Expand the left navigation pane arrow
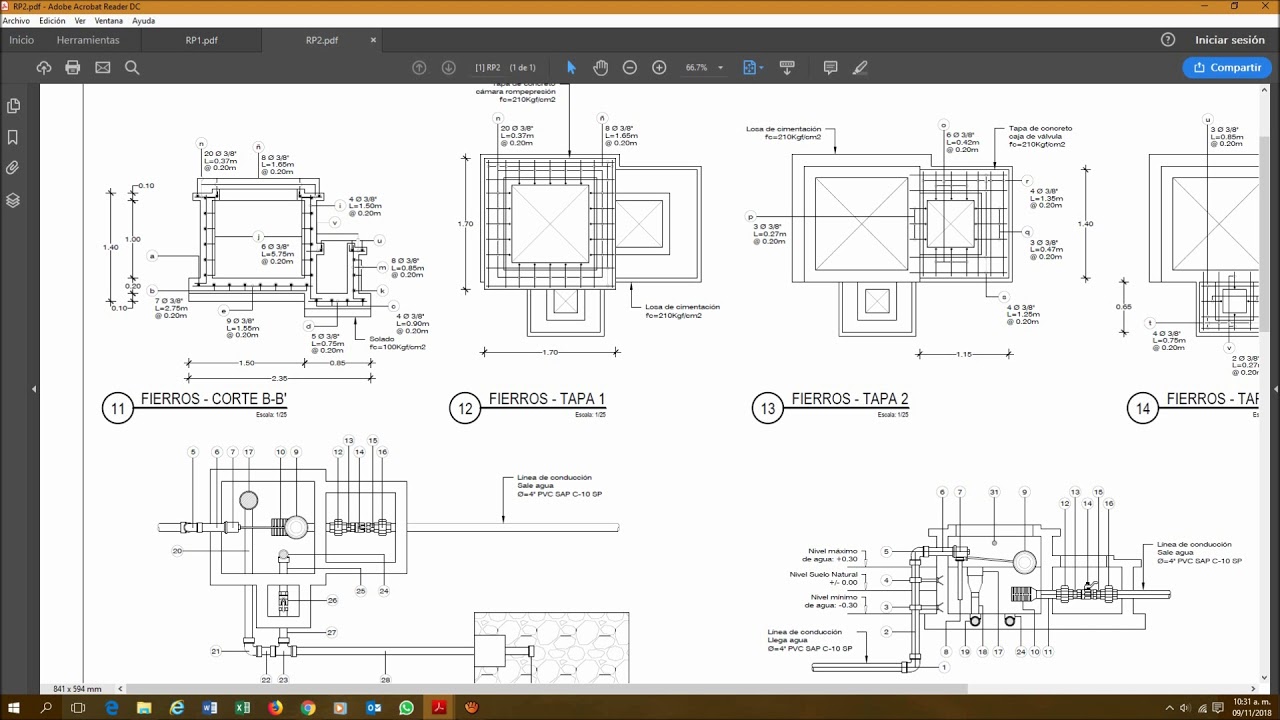Image resolution: width=1280 pixels, height=720 pixels. (34, 388)
